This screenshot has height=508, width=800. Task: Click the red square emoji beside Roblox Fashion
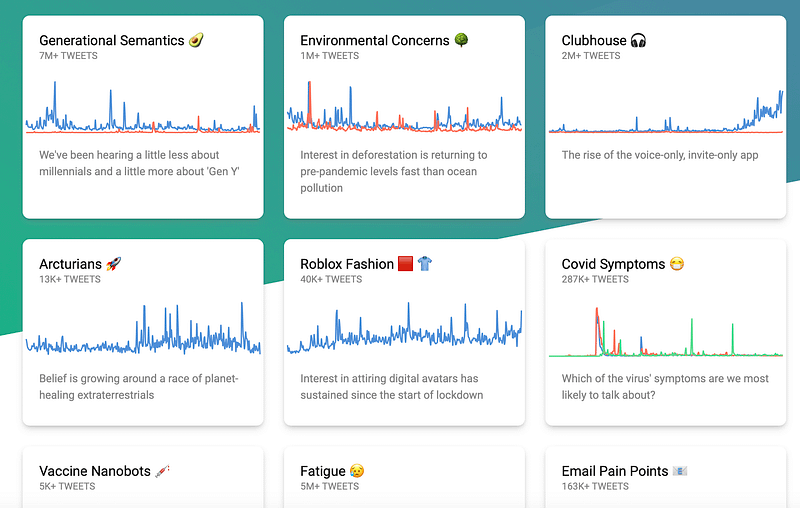click(x=405, y=264)
